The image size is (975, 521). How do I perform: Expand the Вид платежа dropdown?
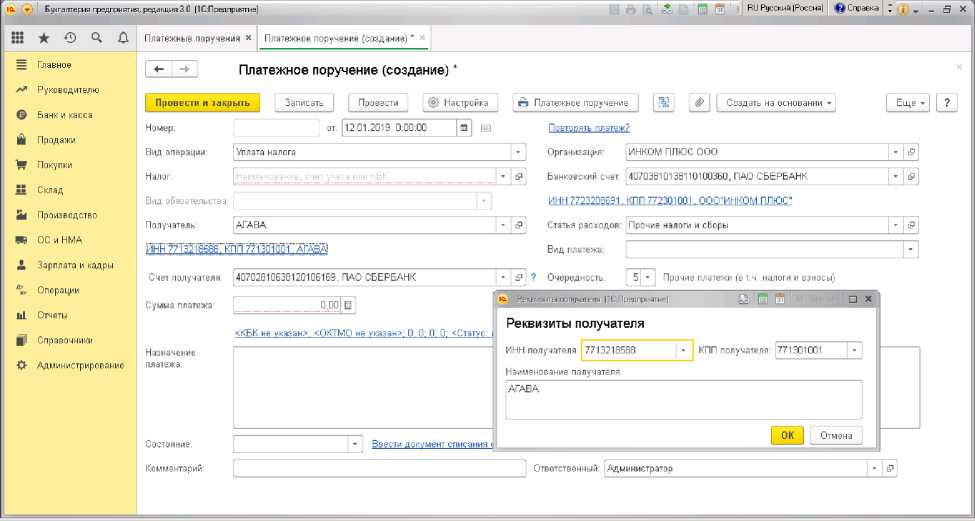910,249
